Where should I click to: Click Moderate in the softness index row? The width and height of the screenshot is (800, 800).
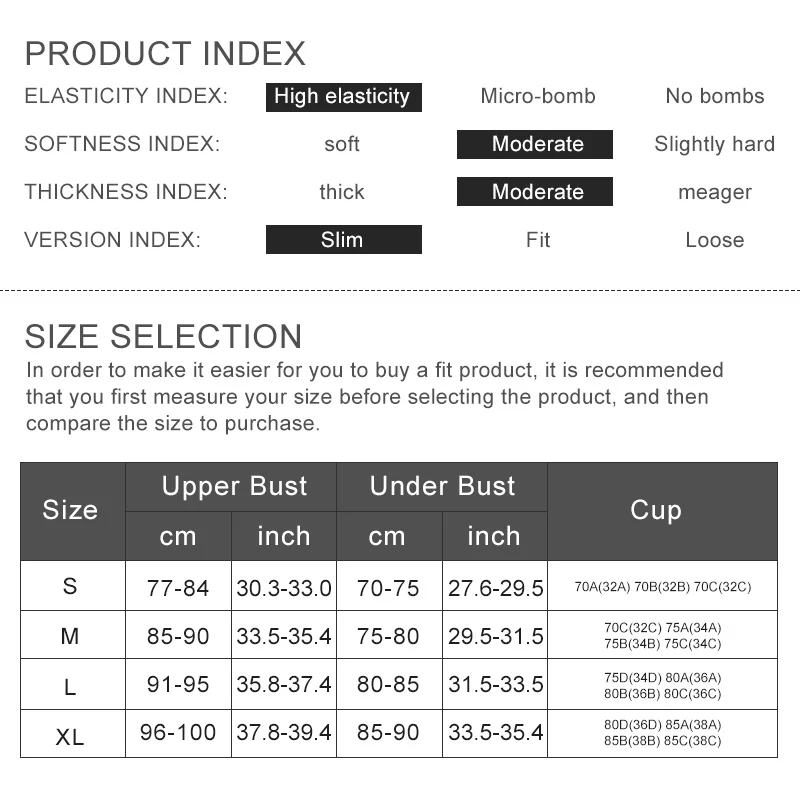pos(537,144)
